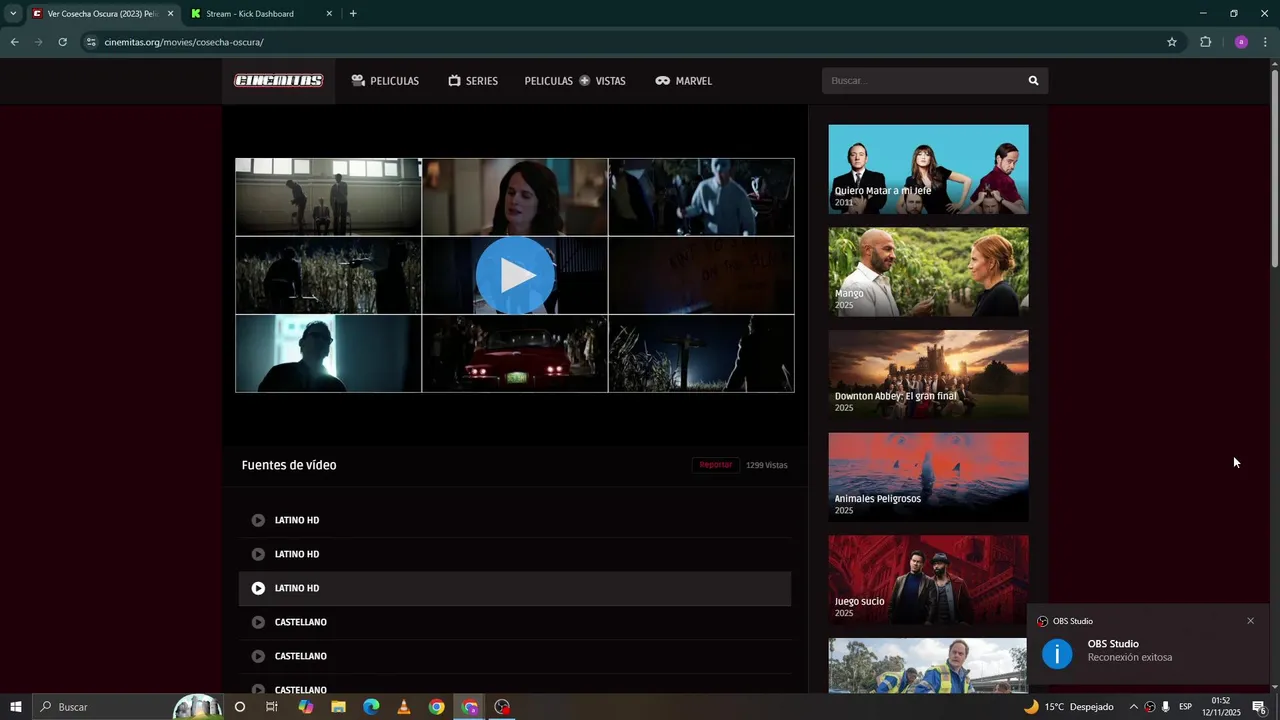
Task: Close the Ver Cosecha Oscura tab
Action: click(170, 14)
